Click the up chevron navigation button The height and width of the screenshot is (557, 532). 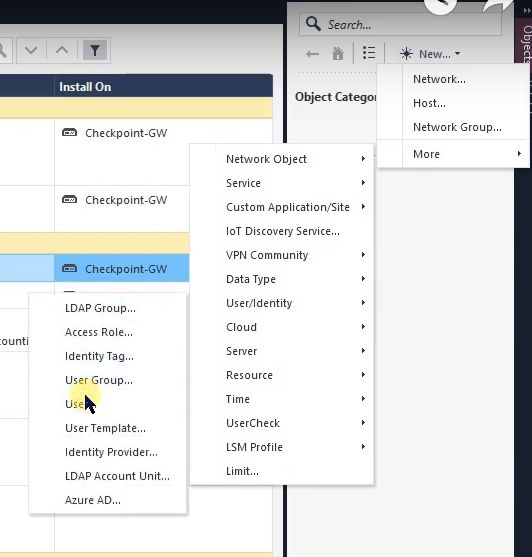[x=62, y=50]
